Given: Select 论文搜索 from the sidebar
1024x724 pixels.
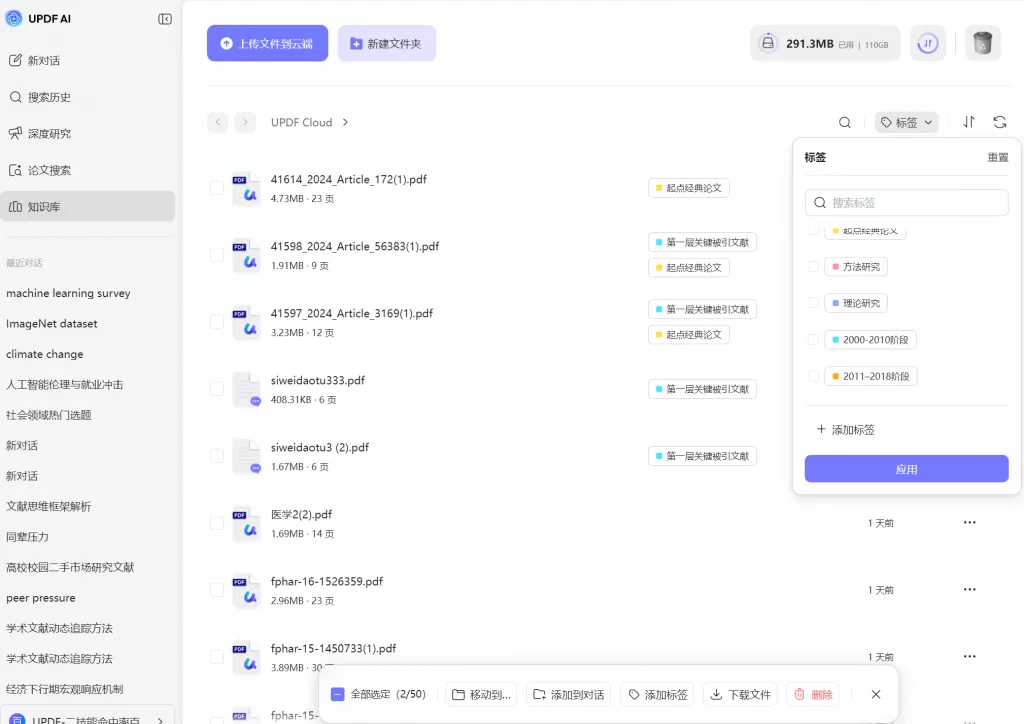Looking at the screenshot, I should pos(48,170).
